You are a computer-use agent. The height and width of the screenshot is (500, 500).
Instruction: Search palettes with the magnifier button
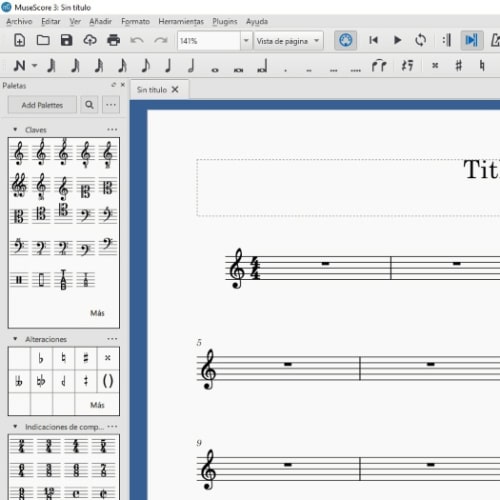coord(89,105)
